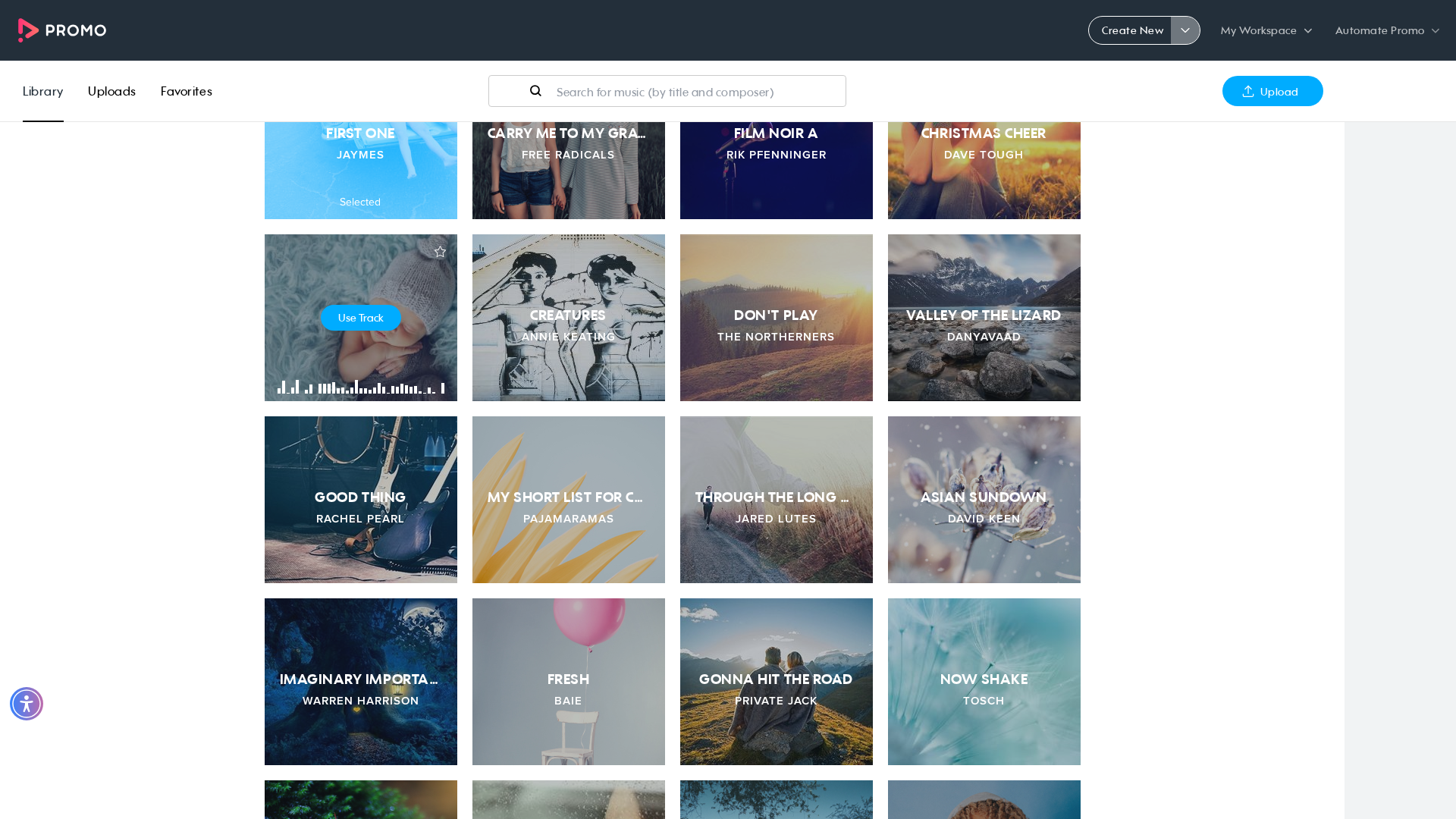The image size is (1456, 819).
Task: Select Good Thing by Rachel Pearl
Action: click(x=361, y=500)
